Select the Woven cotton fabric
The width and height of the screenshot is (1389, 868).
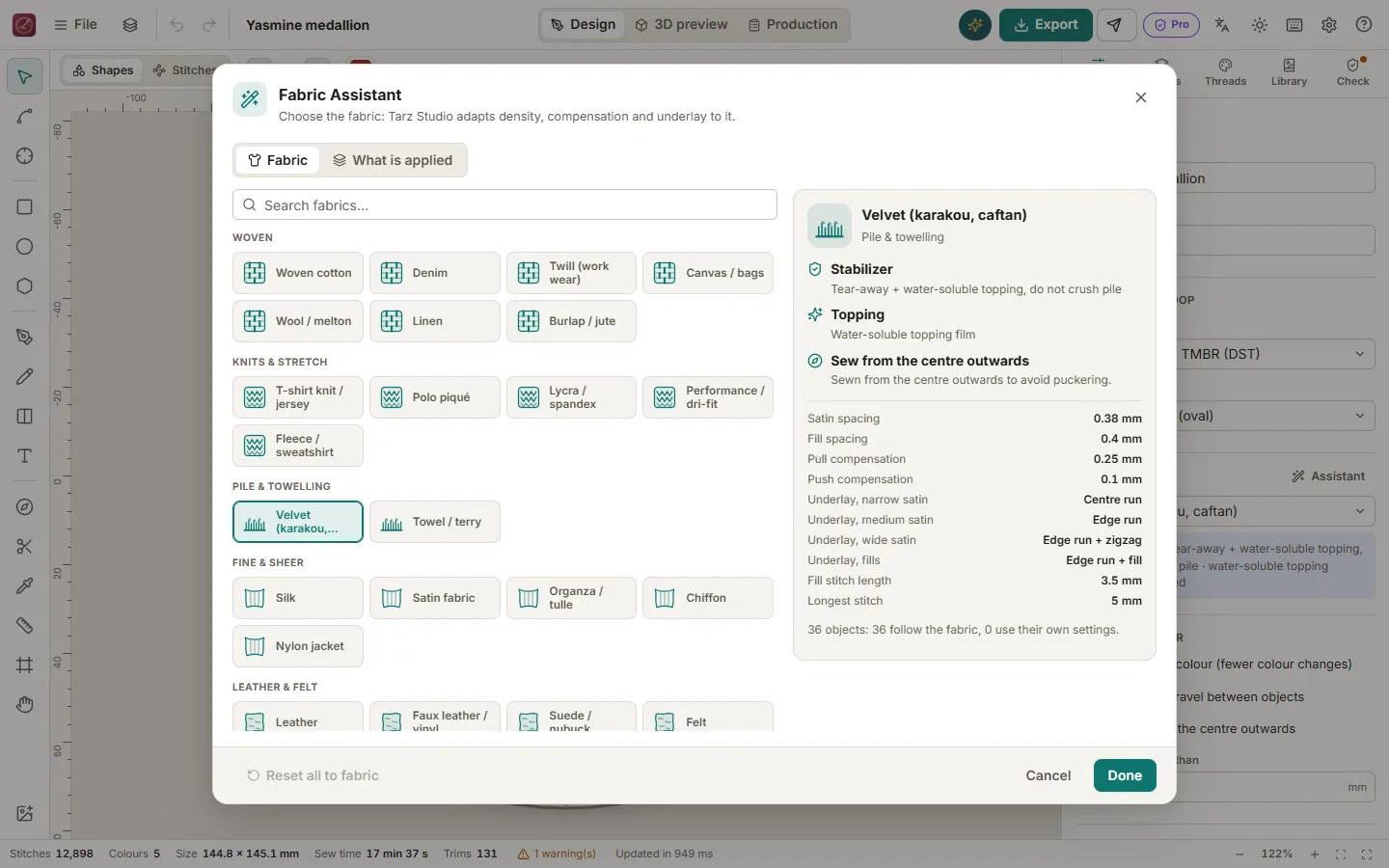(x=298, y=273)
